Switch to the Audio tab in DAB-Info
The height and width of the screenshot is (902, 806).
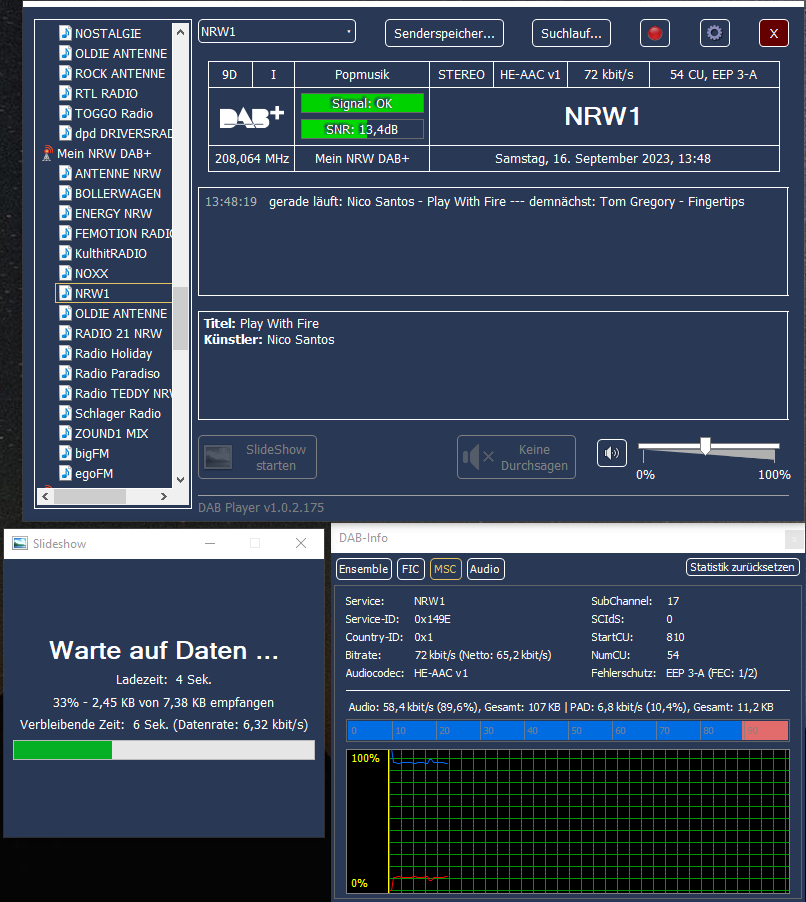coord(485,569)
